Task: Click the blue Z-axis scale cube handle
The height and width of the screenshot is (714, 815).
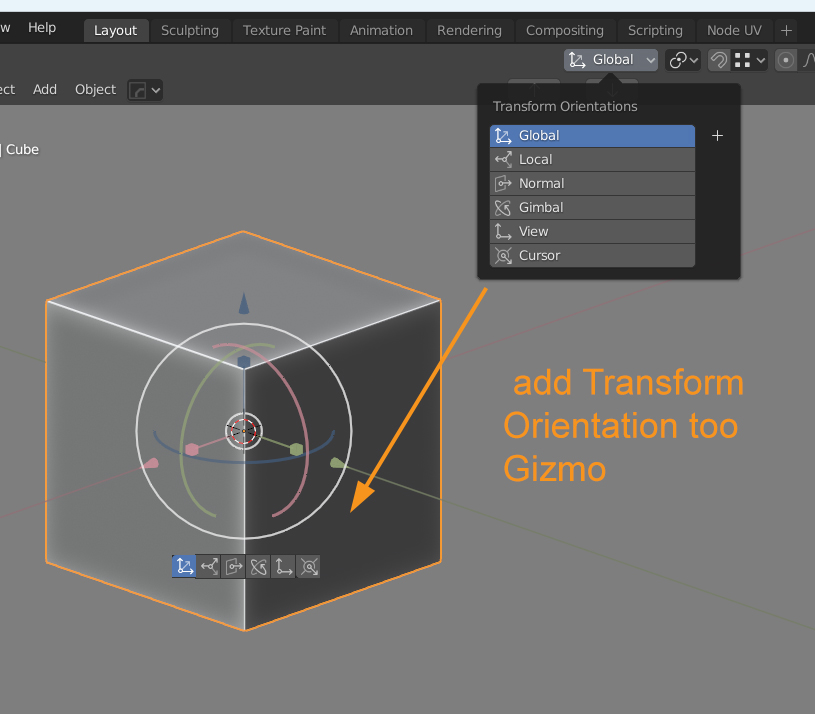Action: click(x=244, y=362)
